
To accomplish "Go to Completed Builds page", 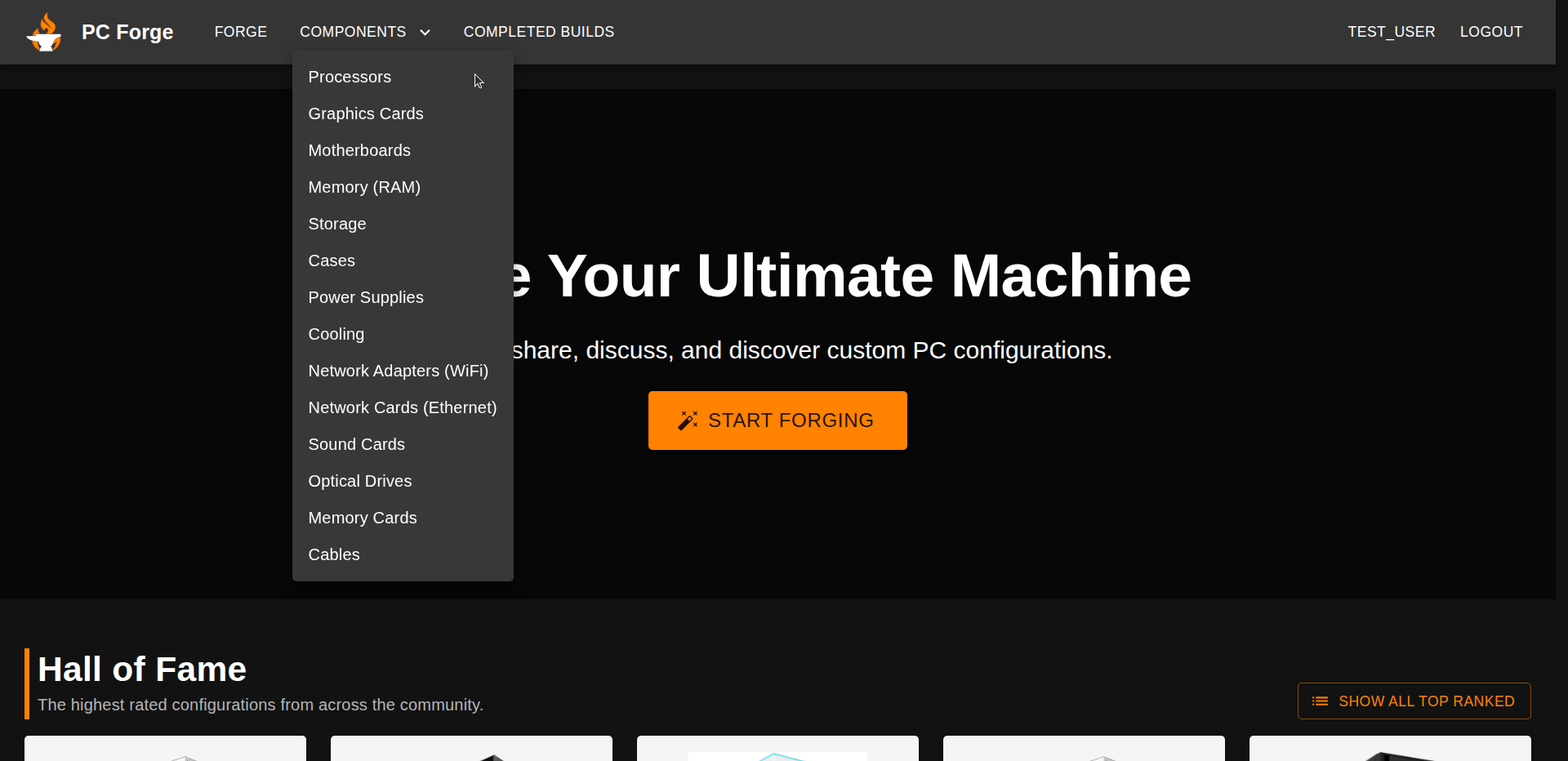I will 538,32.
